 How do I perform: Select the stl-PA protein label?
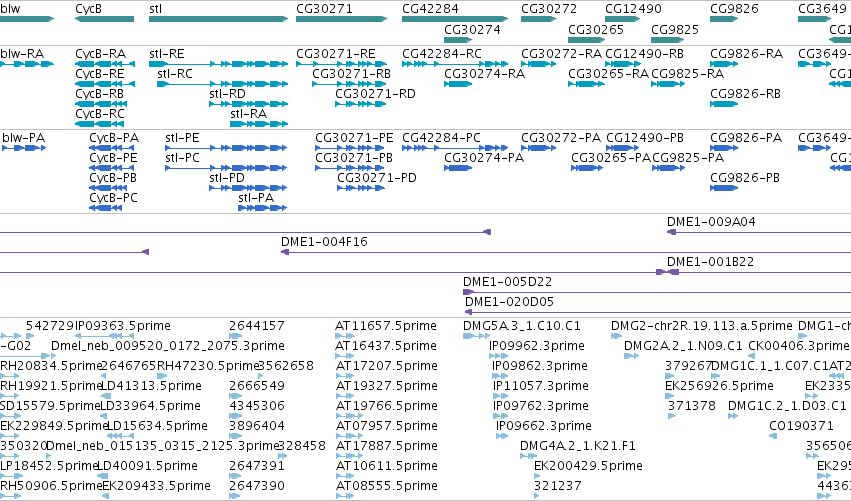(x=256, y=198)
